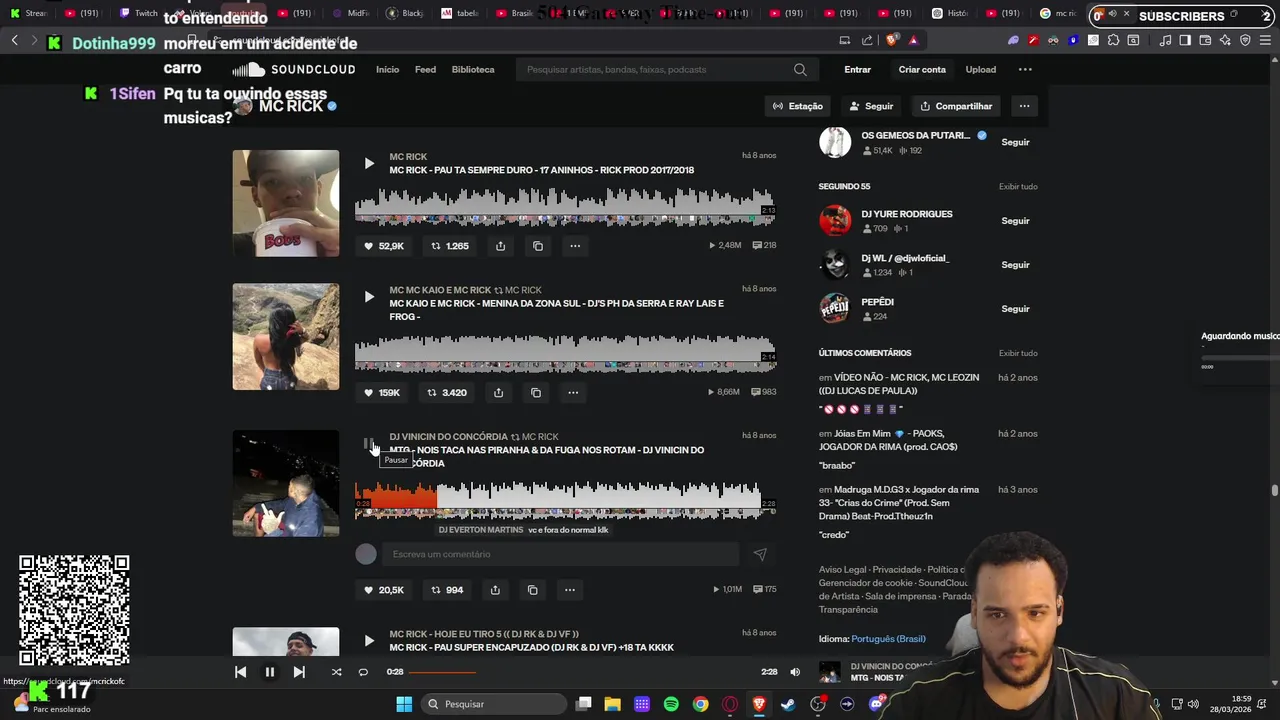This screenshot has width=1280, height=720.
Task: Click the Criar conta button
Action: [922, 69]
